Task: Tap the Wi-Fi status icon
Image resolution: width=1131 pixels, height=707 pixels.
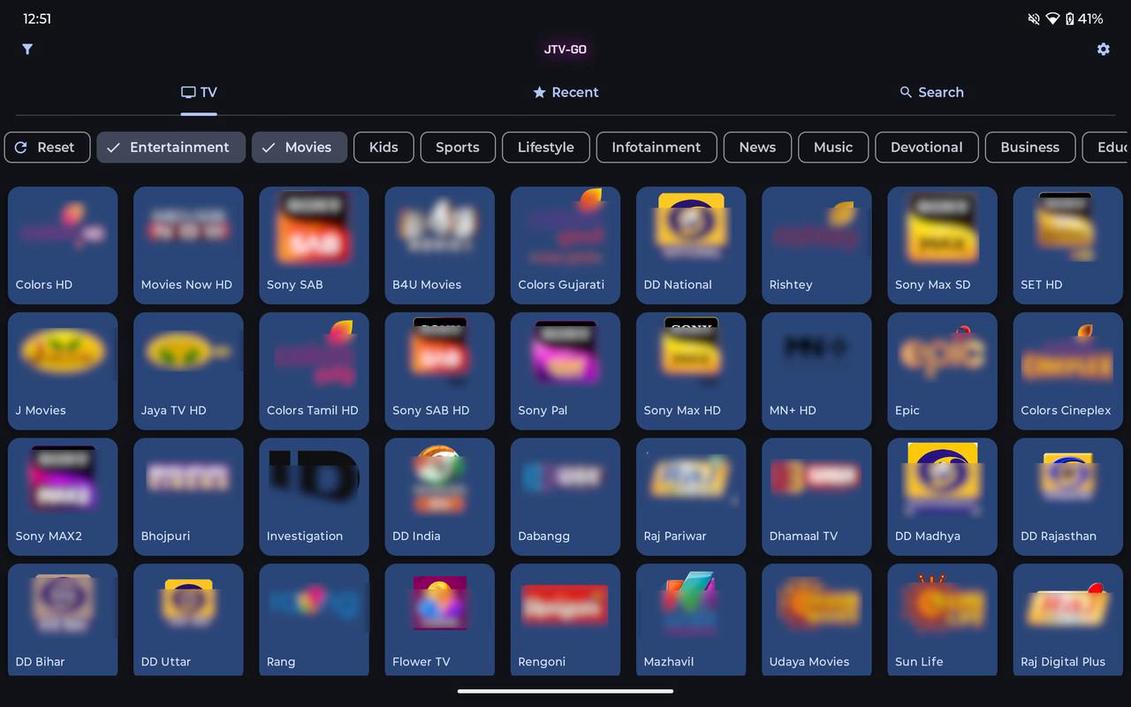Action: click(1052, 19)
